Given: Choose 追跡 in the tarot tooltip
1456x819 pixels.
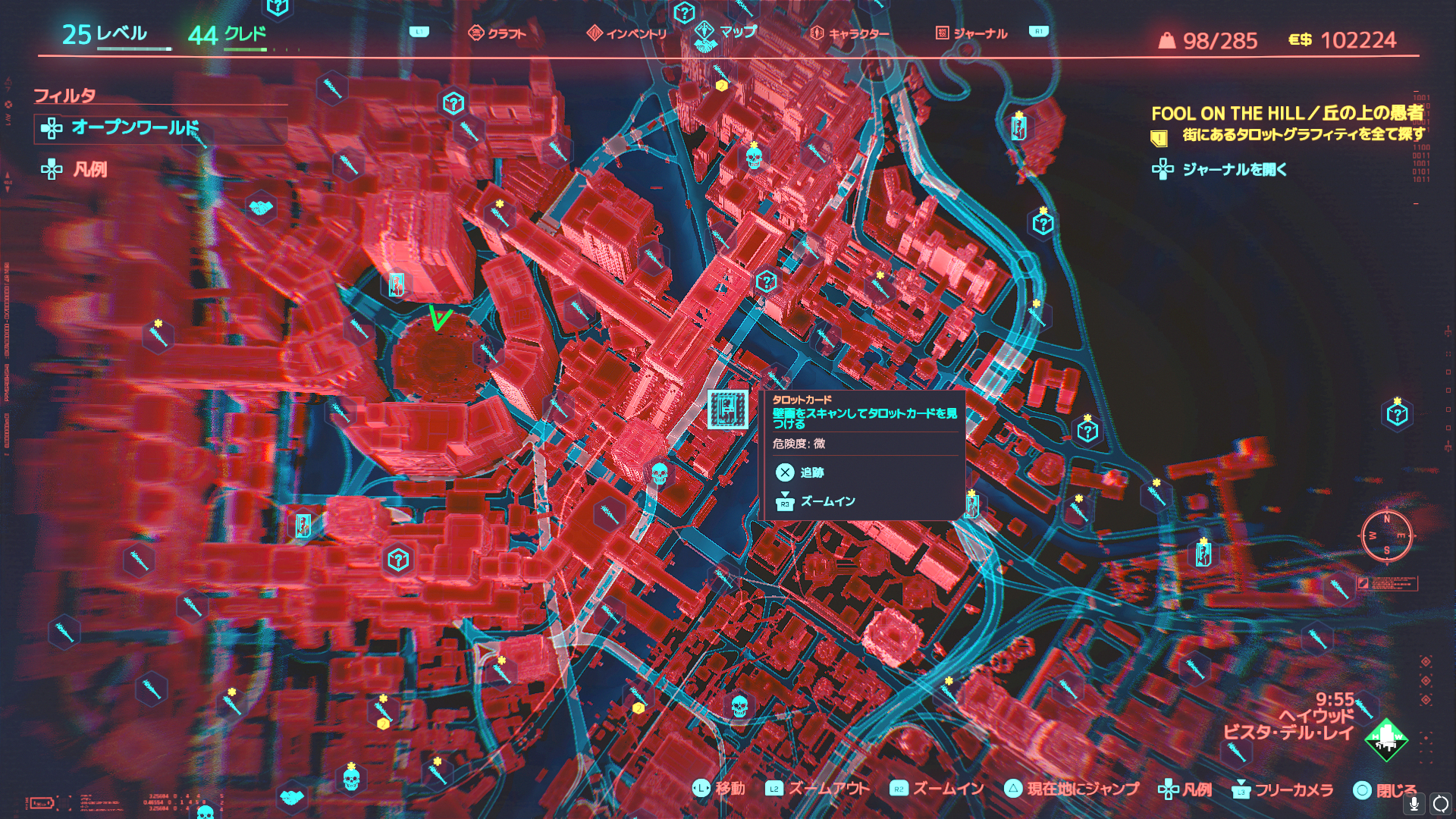Looking at the screenshot, I should tap(799, 472).
